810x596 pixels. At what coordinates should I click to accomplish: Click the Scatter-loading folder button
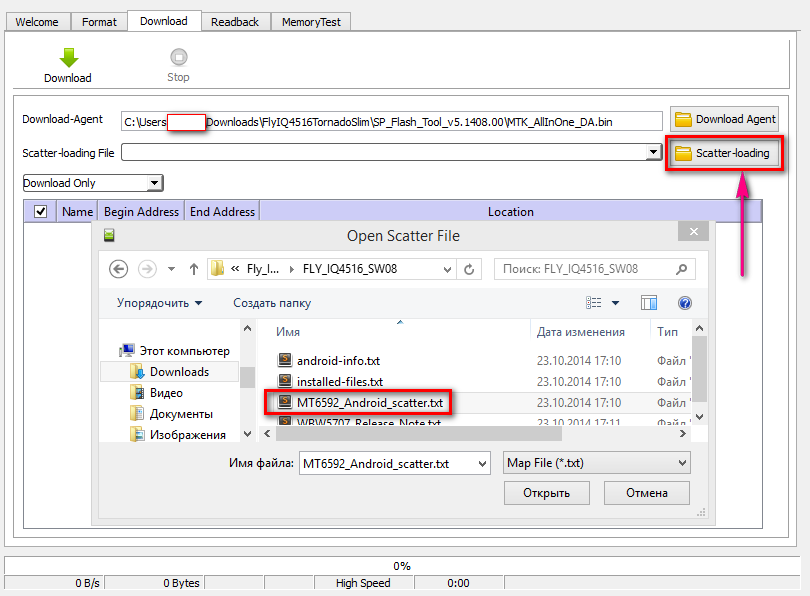[723, 153]
